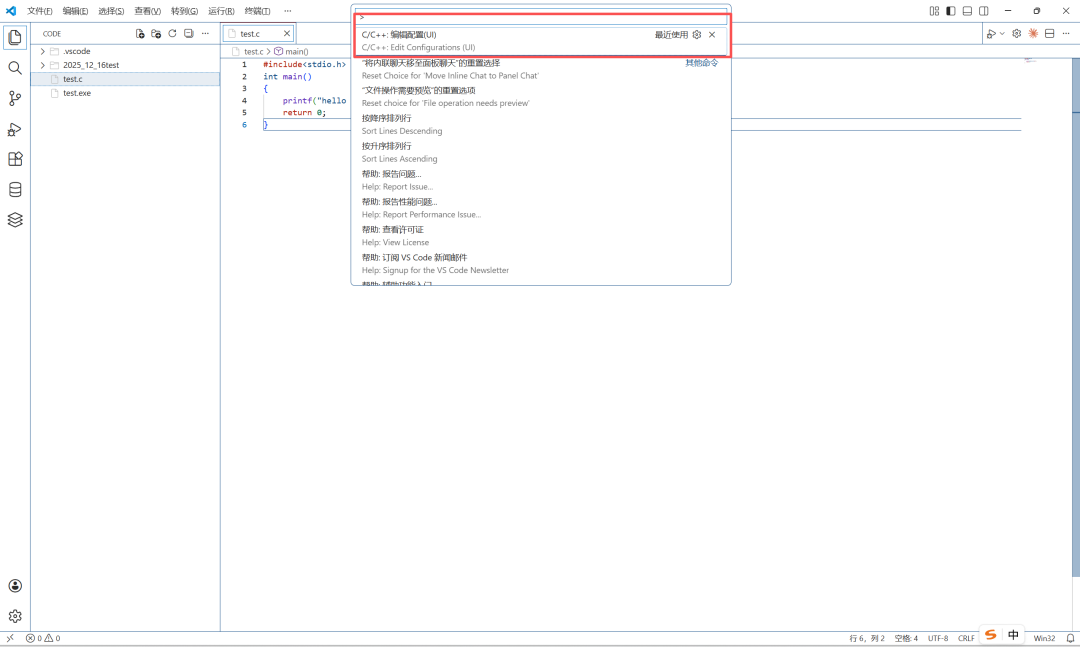Image resolution: width=1080 pixels, height=647 pixels.
Task: Open the 选择(S) menu
Action: pos(111,11)
